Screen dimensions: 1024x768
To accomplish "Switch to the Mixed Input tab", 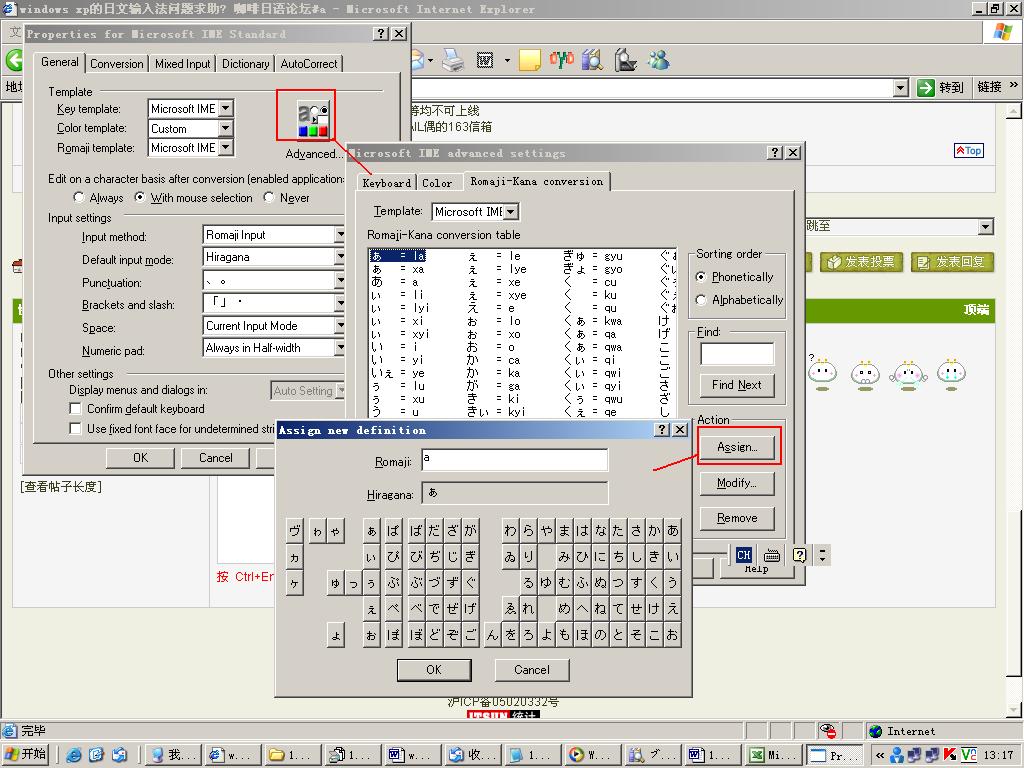I will coord(183,63).
